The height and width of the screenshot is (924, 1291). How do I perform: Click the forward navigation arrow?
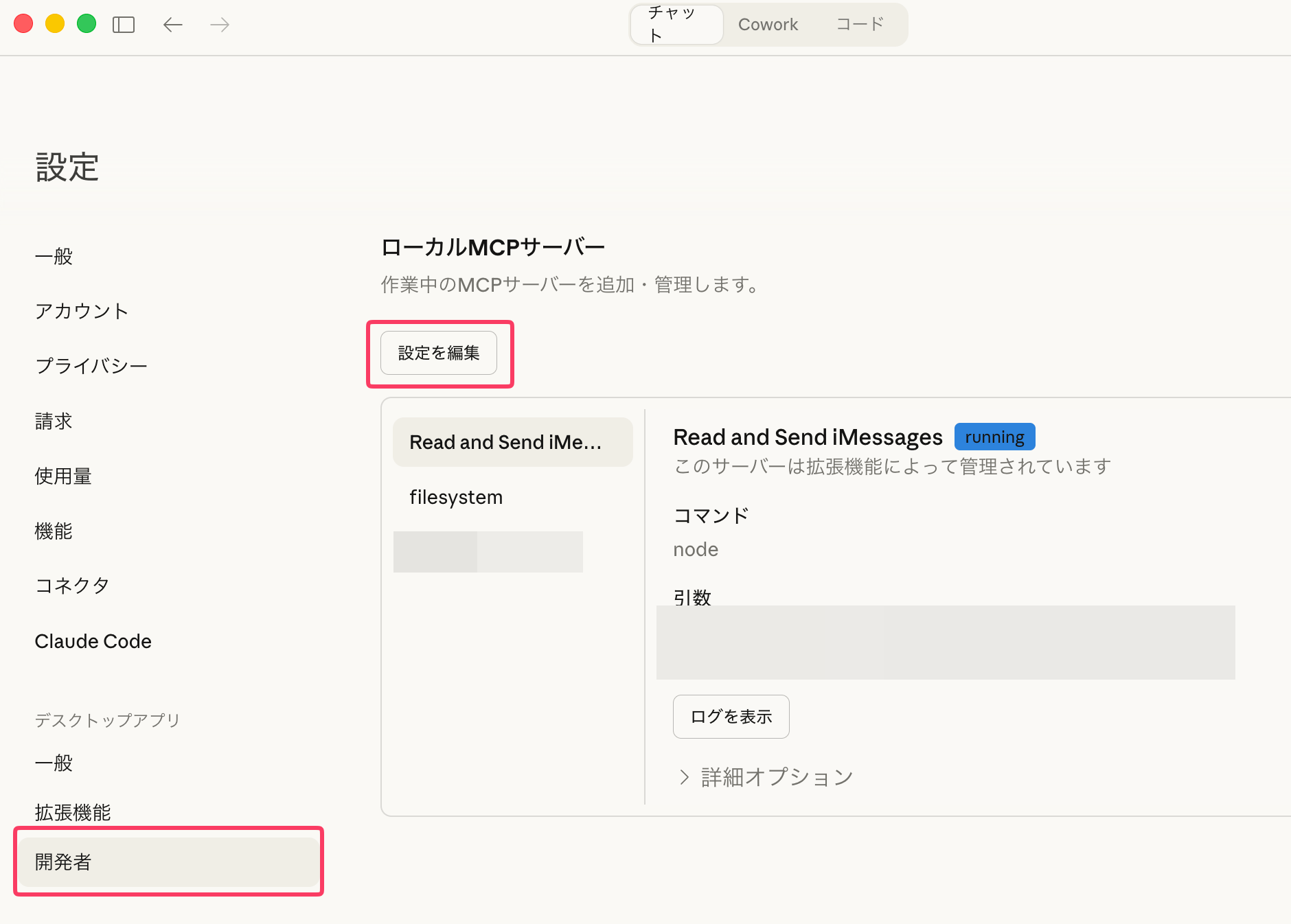218,24
